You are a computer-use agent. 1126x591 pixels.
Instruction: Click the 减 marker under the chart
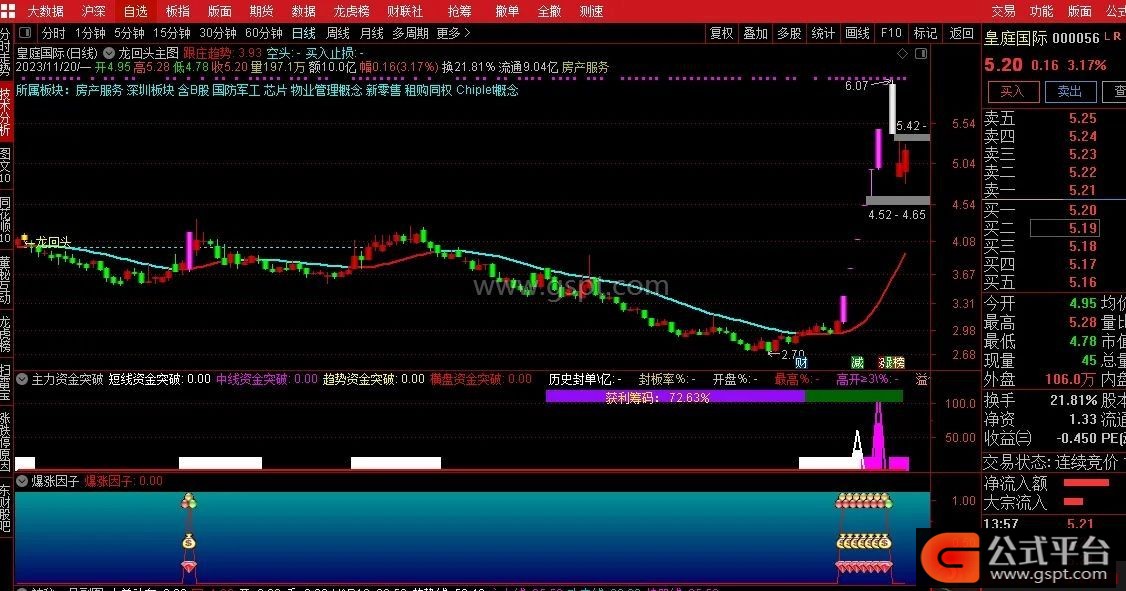857,362
